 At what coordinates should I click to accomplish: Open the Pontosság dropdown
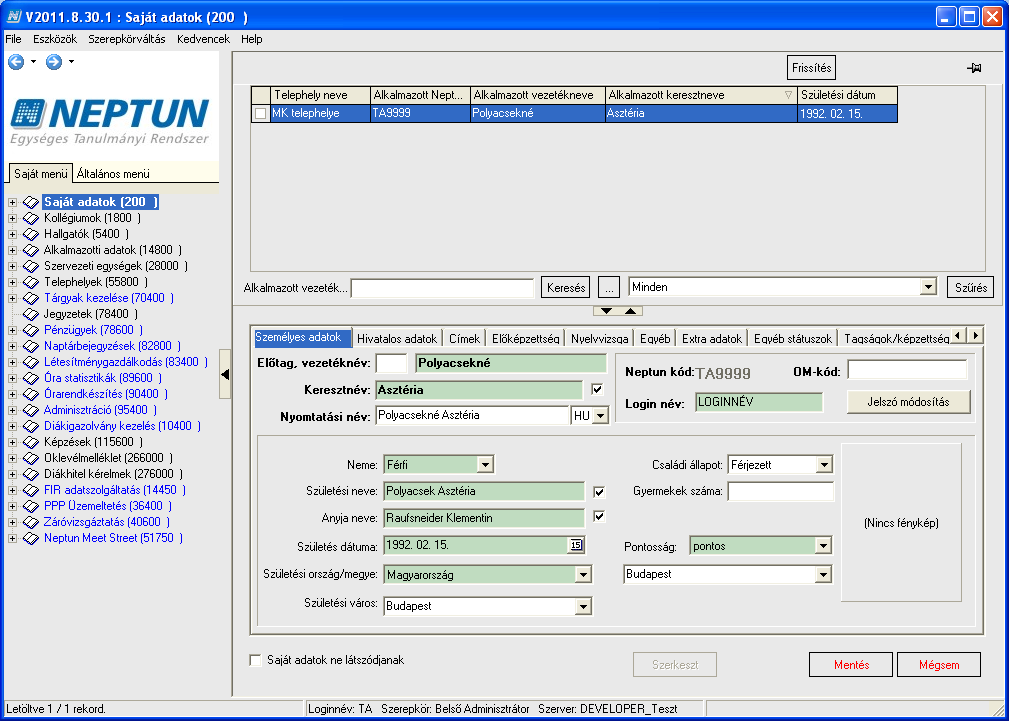pyautogui.click(x=824, y=547)
